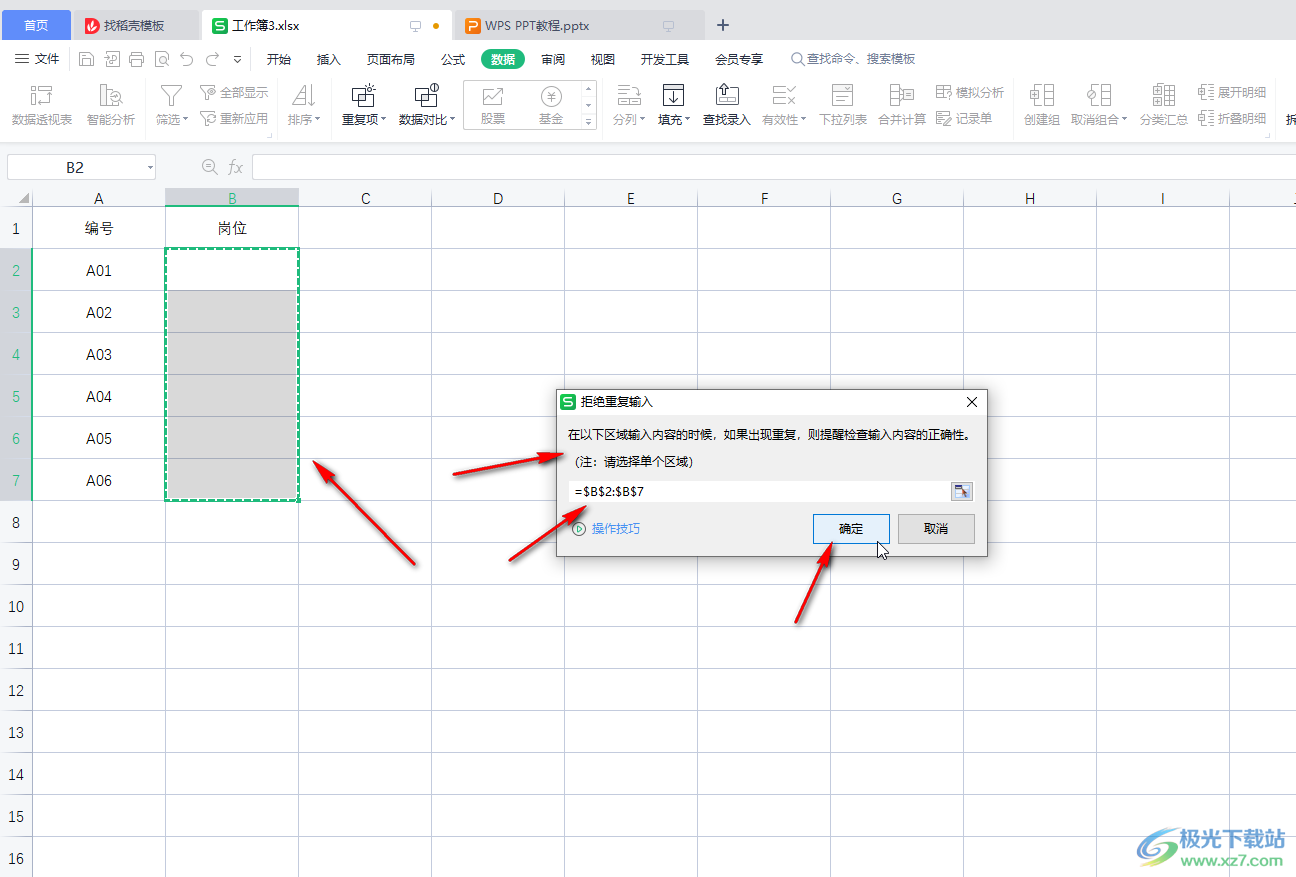
Task: Click the 数据透视表 icon
Action: [x=42, y=106]
